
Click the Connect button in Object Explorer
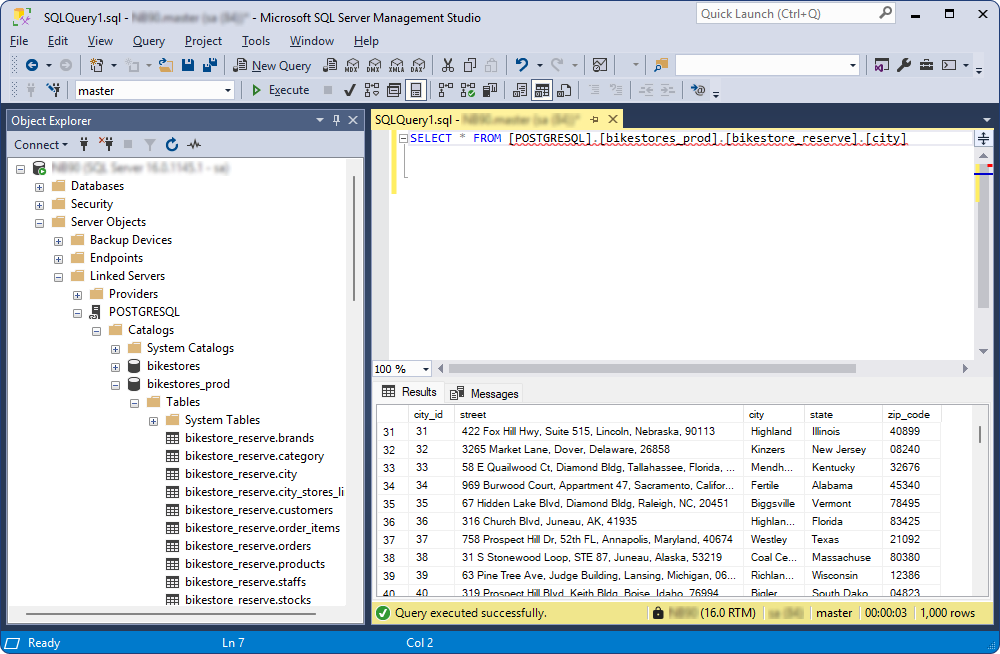click(x=38, y=144)
